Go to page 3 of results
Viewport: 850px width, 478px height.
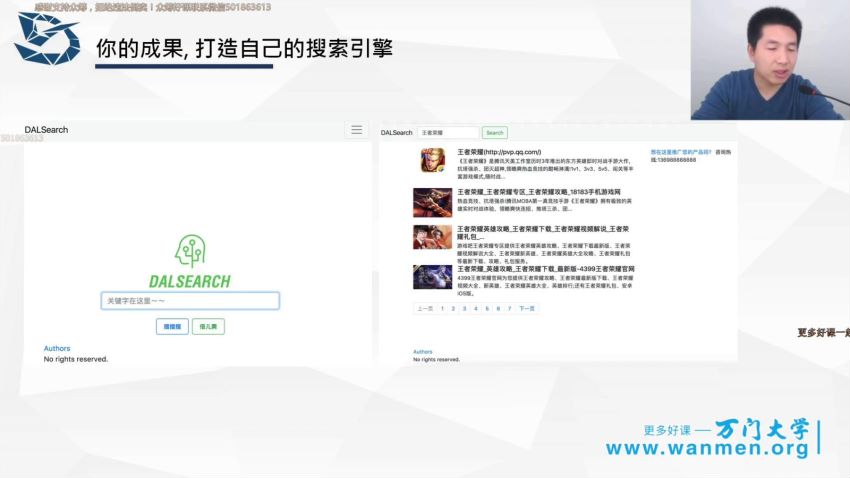464,309
